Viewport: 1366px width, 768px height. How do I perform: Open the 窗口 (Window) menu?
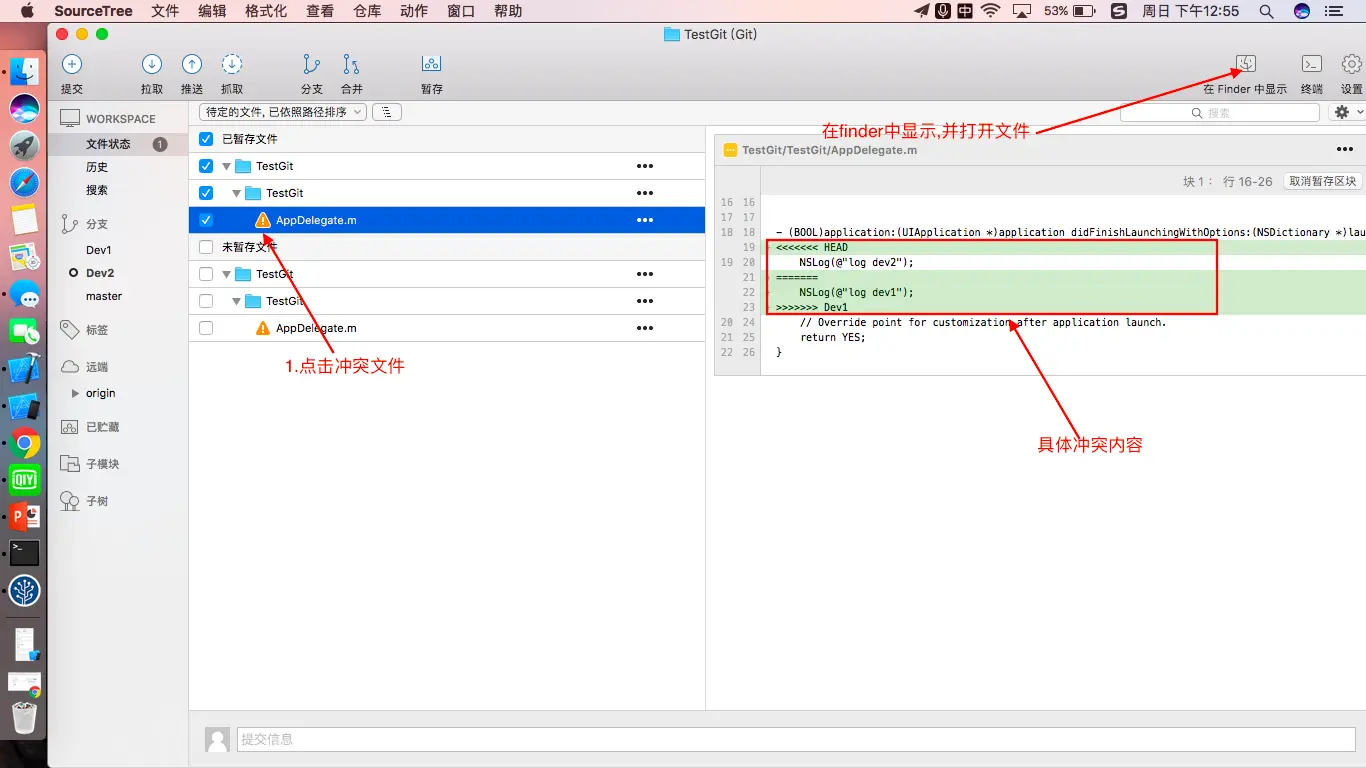point(461,11)
